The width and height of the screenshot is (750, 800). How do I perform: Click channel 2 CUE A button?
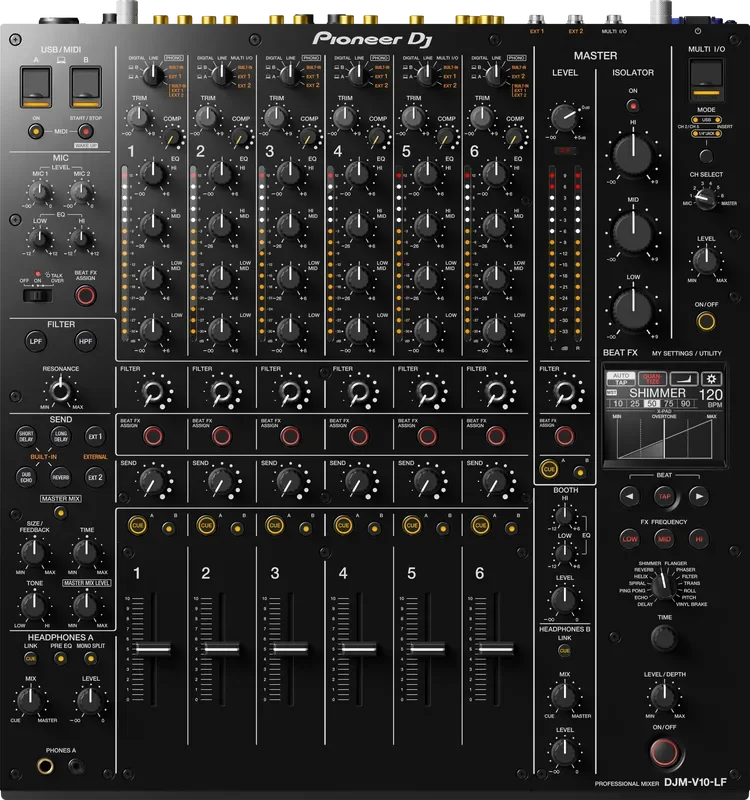(x=206, y=526)
